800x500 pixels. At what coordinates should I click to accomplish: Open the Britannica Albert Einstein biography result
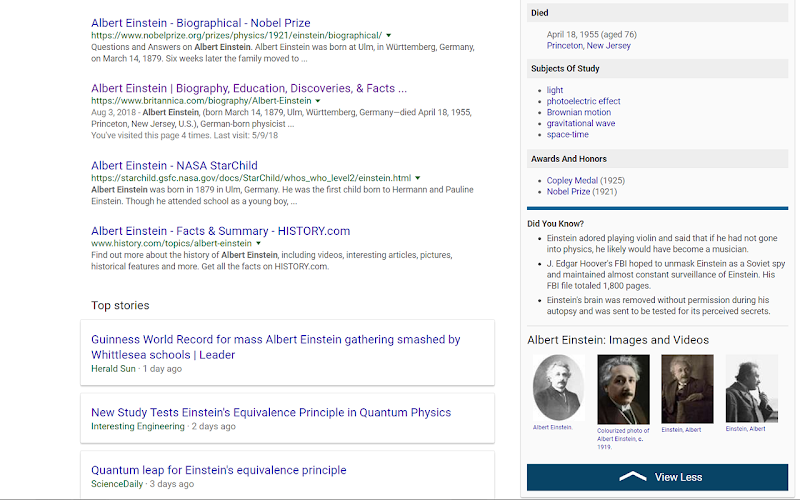point(249,88)
